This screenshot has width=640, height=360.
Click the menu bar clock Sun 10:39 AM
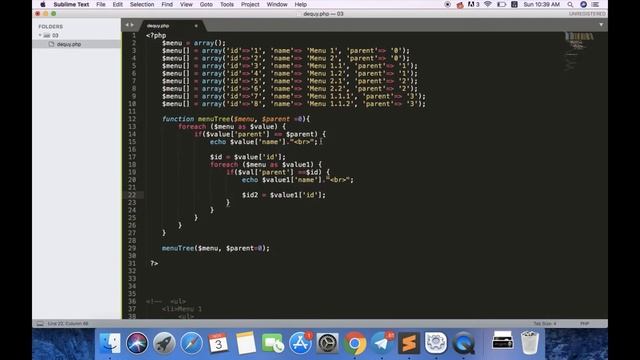click(x=542, y=4)
